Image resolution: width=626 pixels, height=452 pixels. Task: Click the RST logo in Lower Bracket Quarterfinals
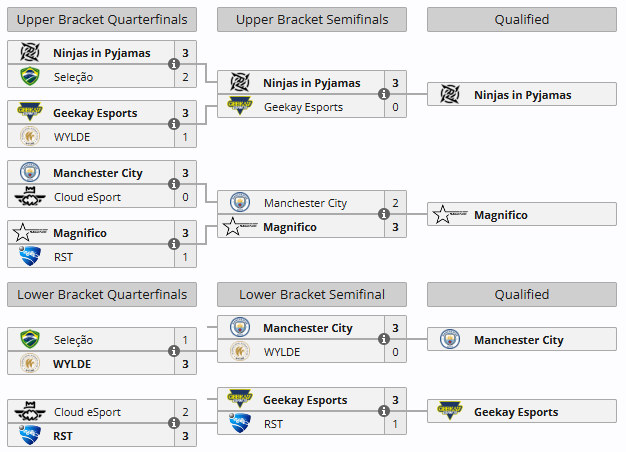click(29, 436)
